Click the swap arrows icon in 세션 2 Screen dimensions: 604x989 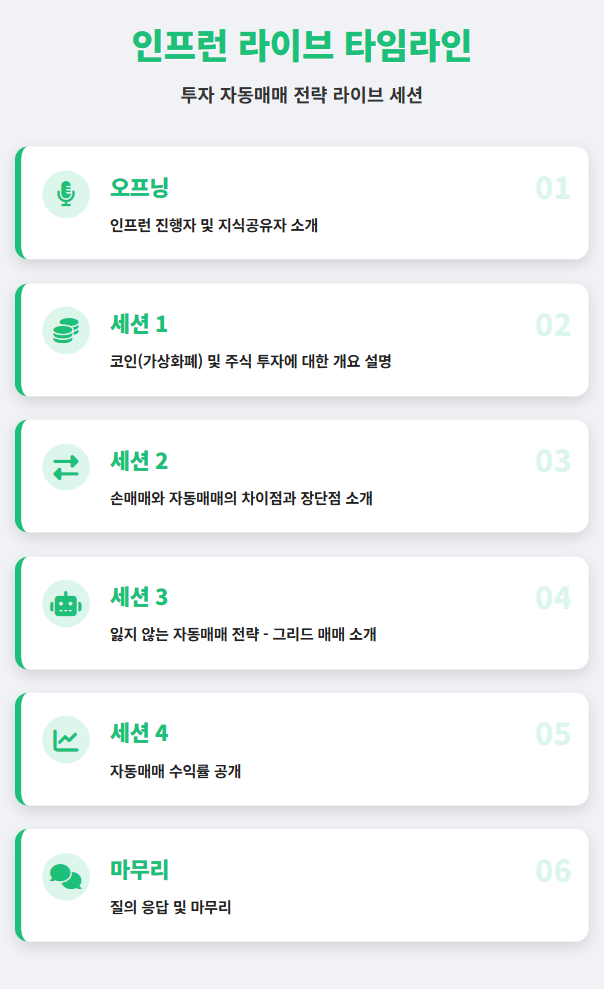(66, 467)
